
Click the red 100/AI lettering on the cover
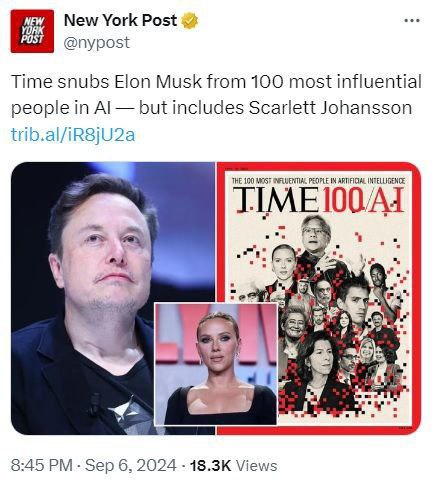362,200
